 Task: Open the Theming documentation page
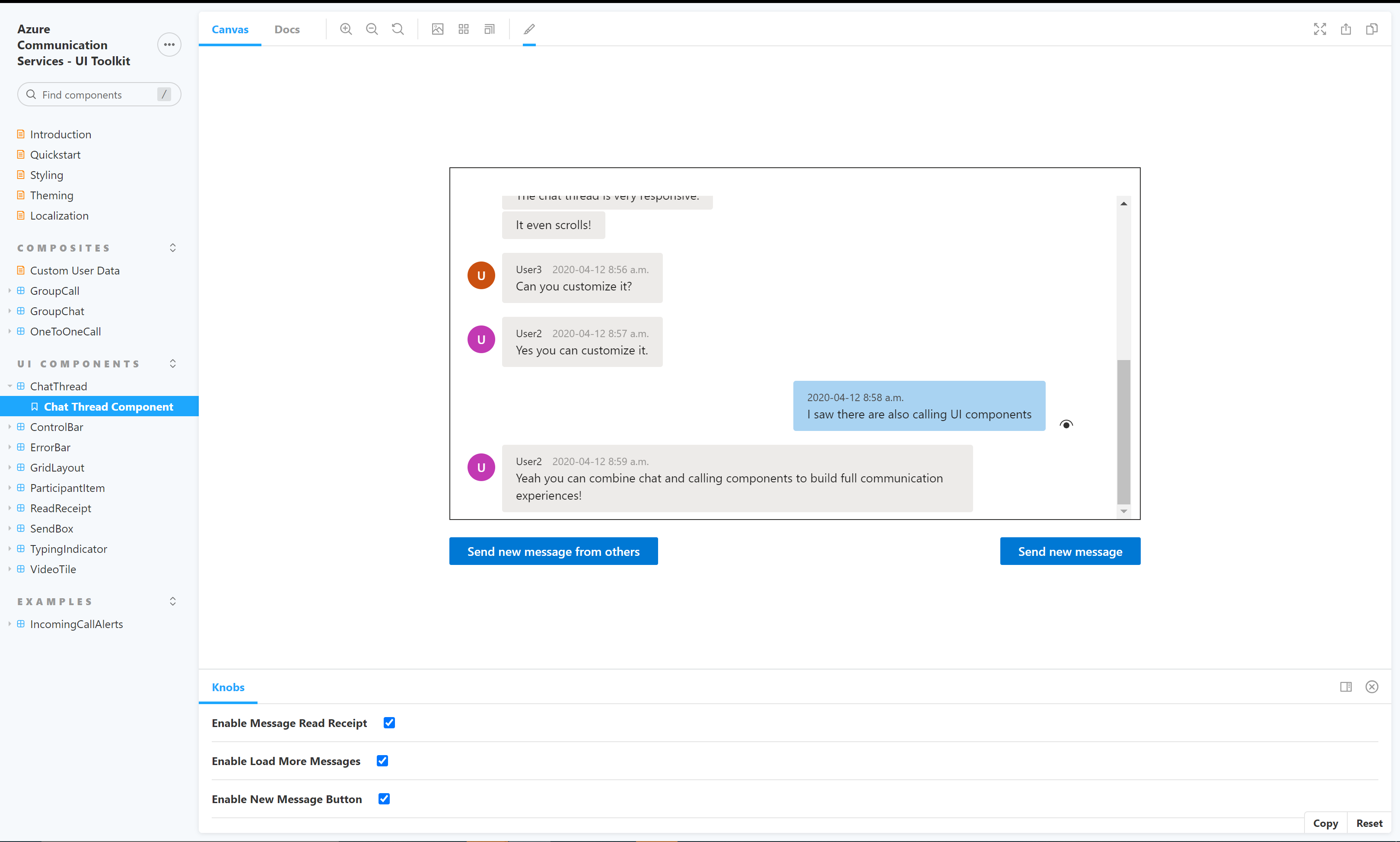(51, 195)
